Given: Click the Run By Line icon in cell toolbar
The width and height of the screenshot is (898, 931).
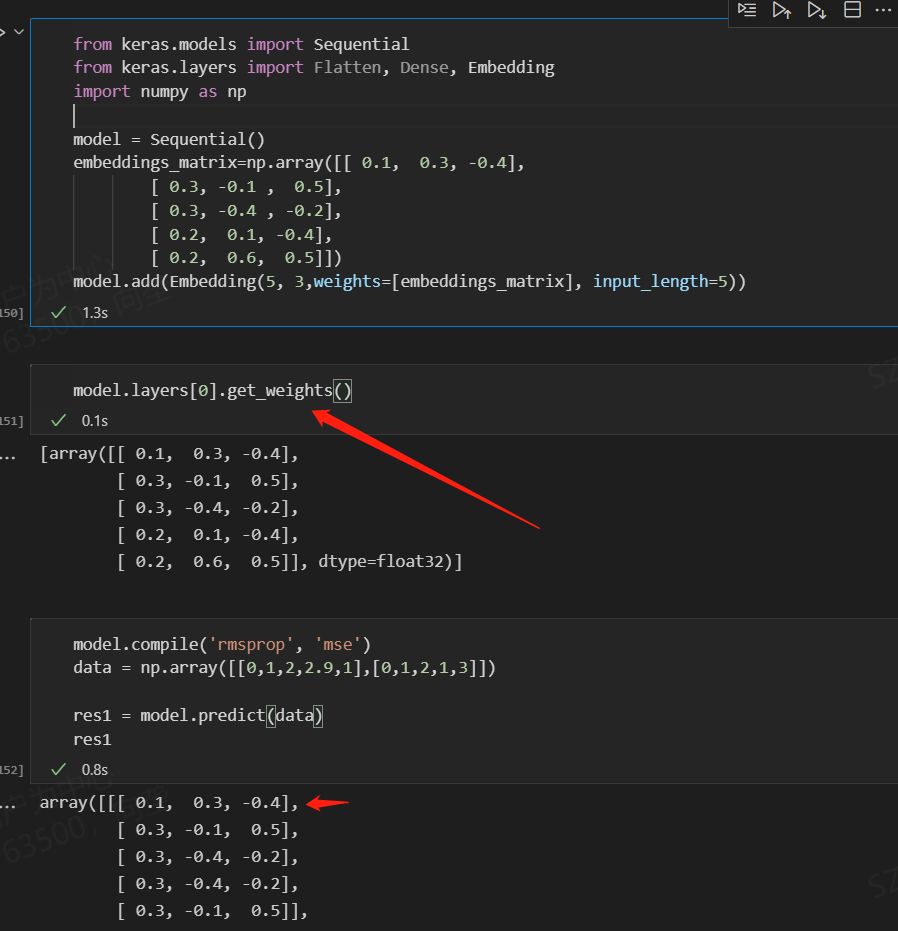Looking at the screenshot, I should pos(747,12).
